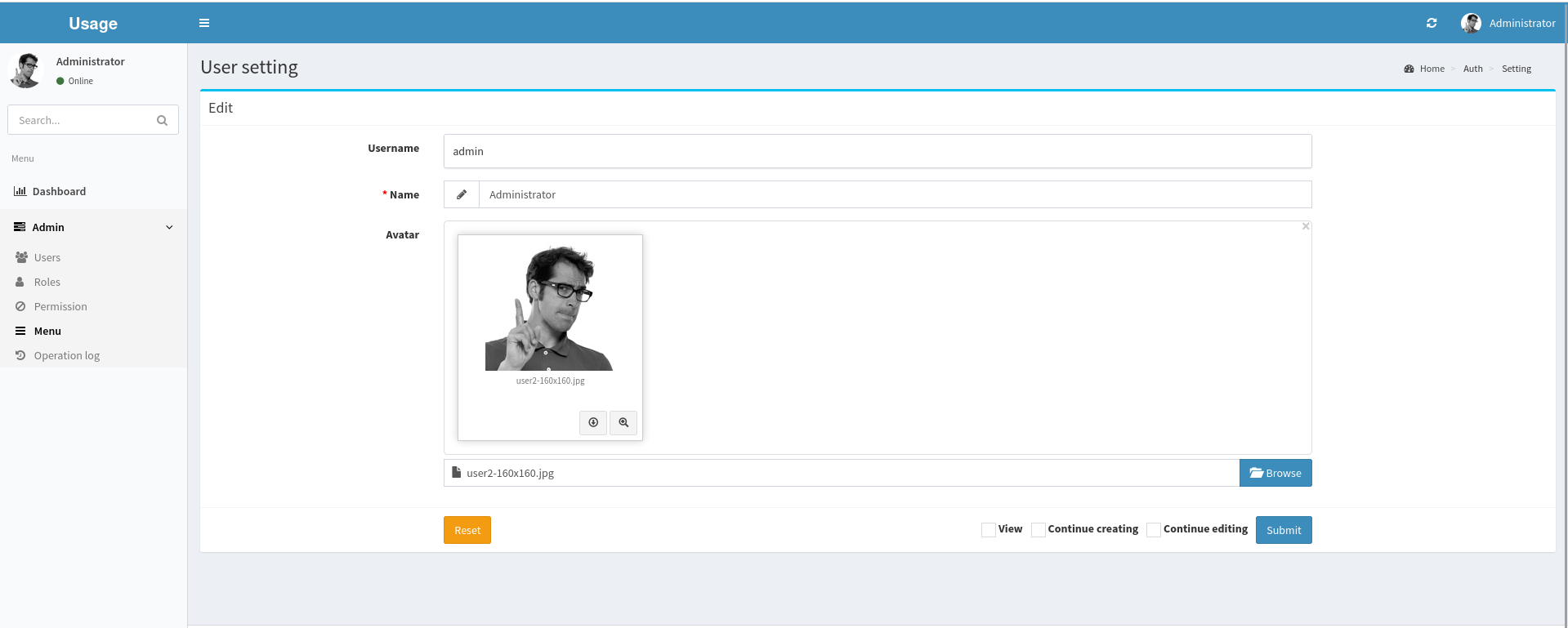Click the zoom magnifier icon on avatar preview

coord(623,422)
